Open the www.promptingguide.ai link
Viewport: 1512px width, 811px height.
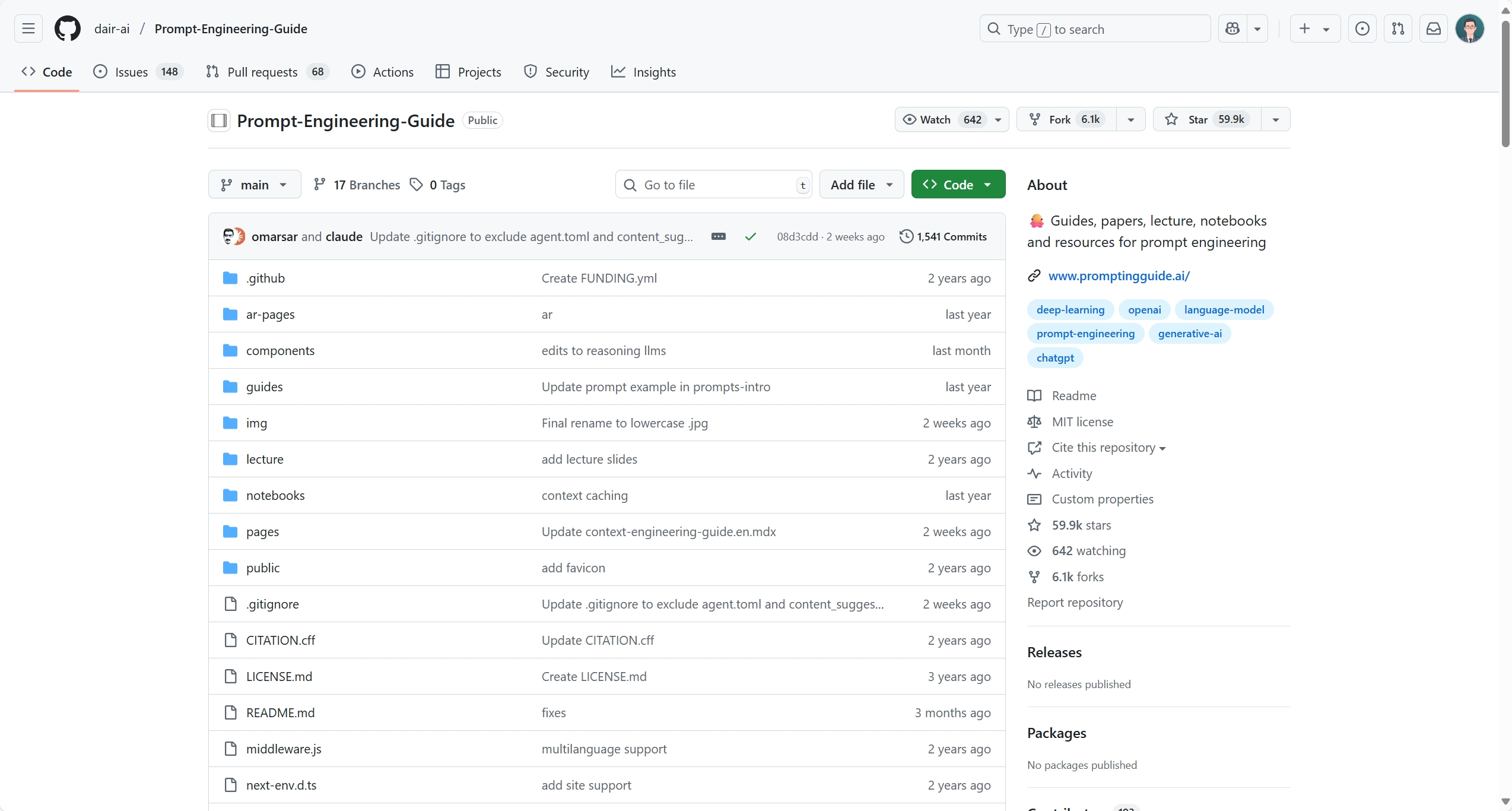(1119, 275)
